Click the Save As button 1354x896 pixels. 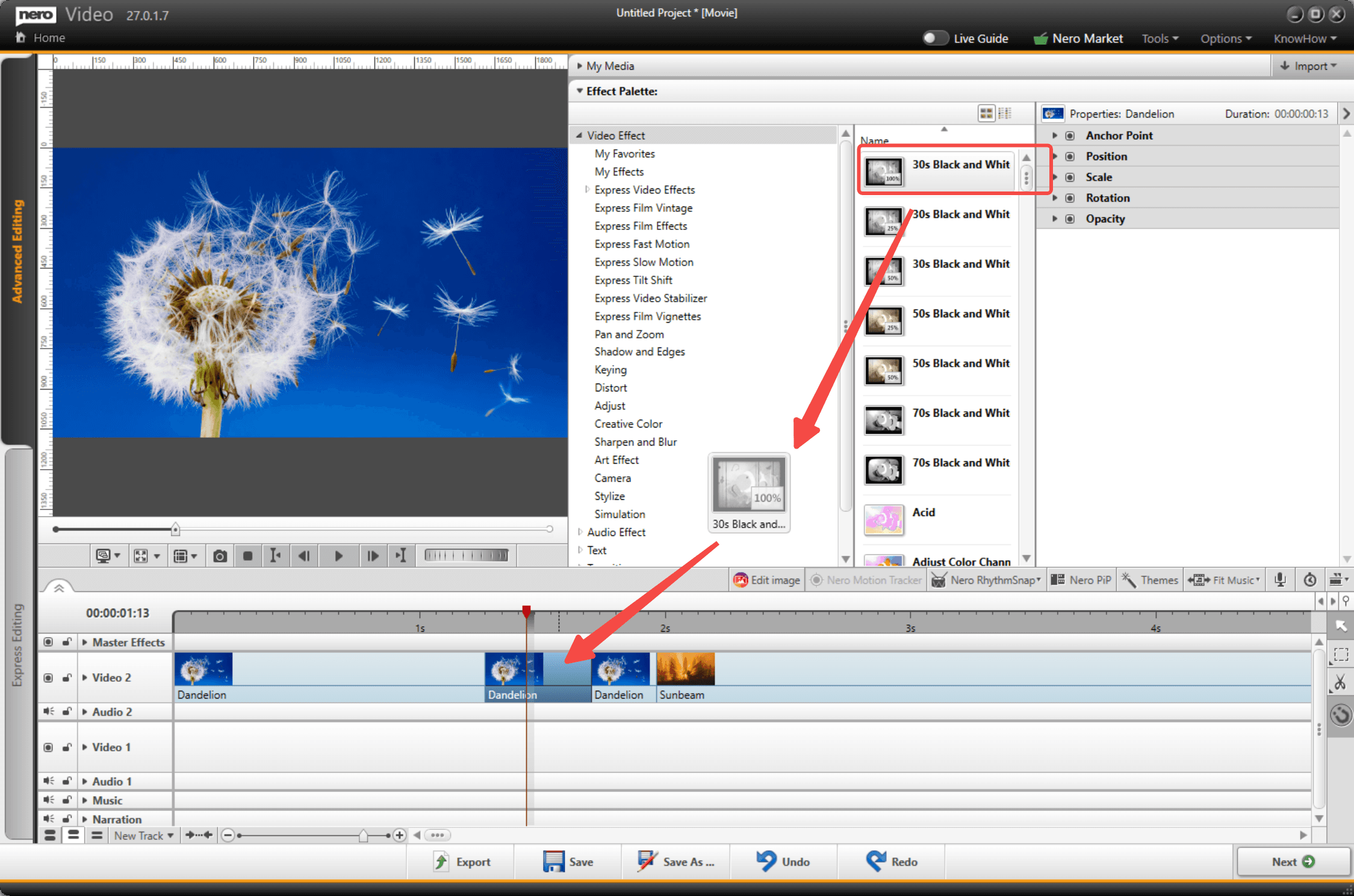point(676,862)
